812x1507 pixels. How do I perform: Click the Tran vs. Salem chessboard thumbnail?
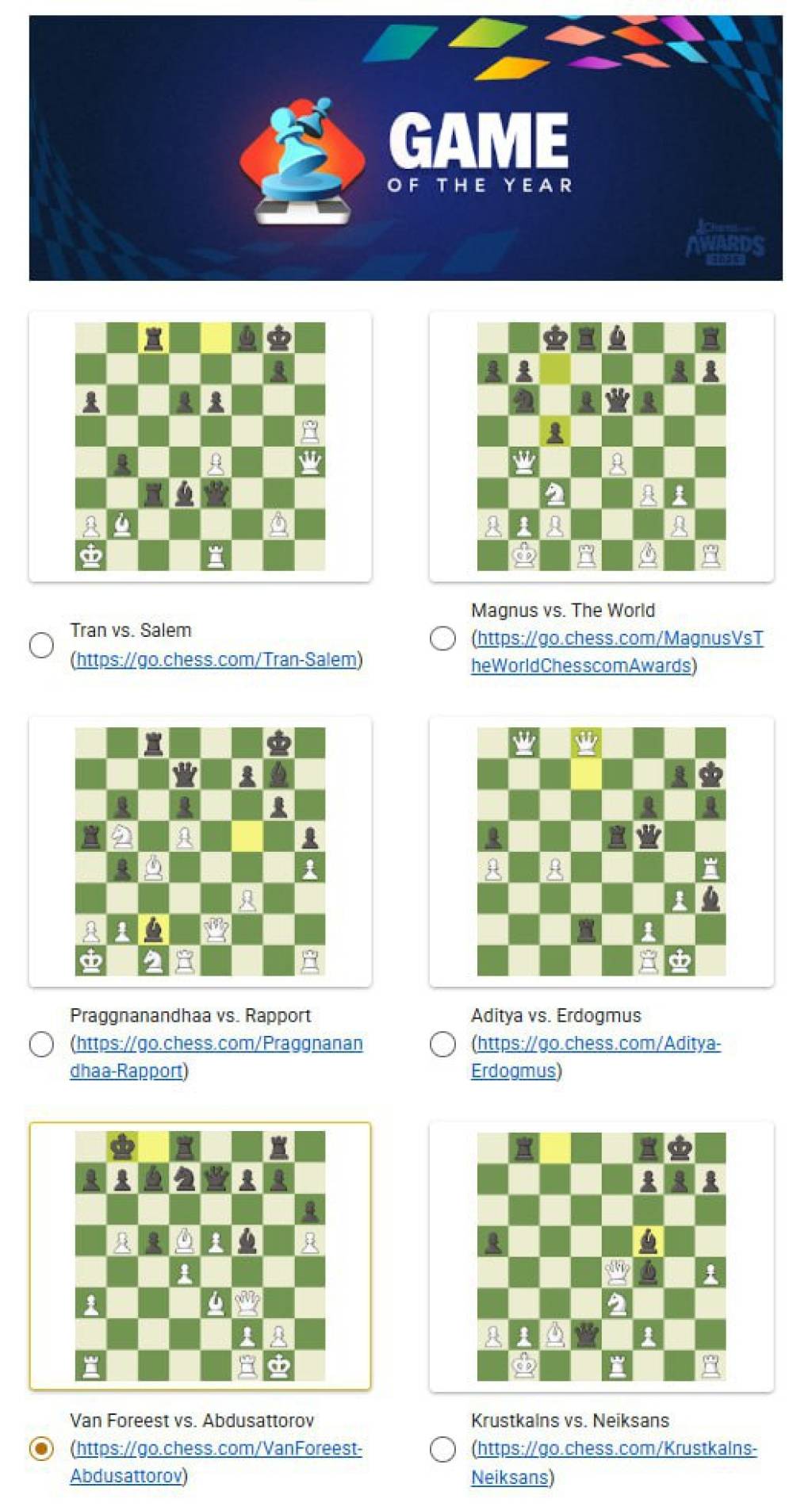(x=200, y=447)
